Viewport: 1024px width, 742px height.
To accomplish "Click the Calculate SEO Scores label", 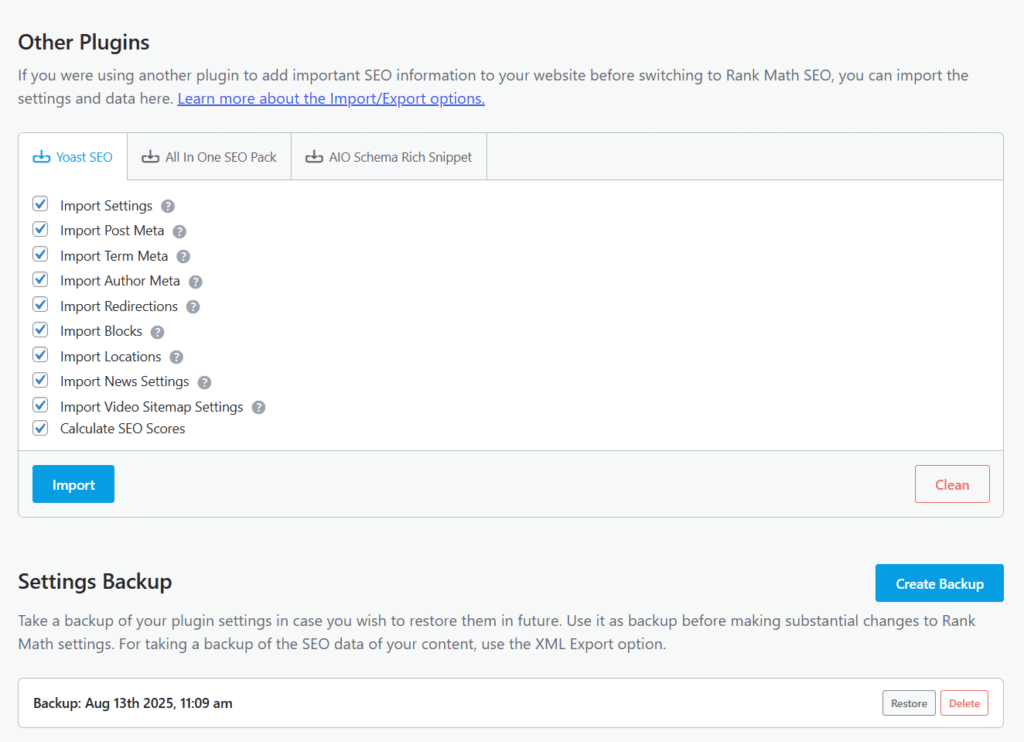I will point(123,429).
